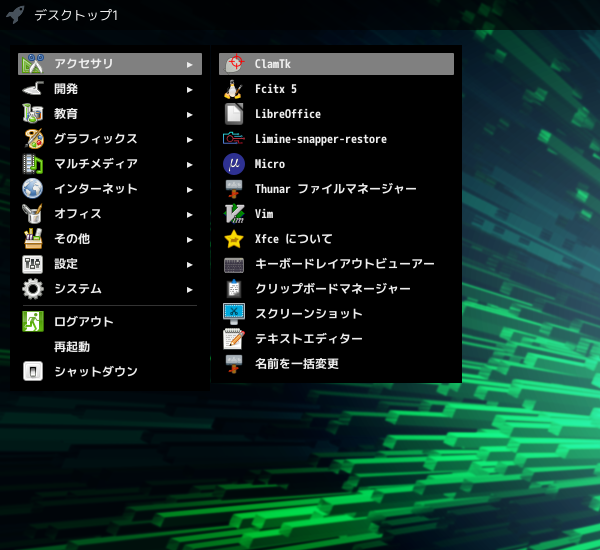Expand グラフィックス submenu arrow

tap(189, 140)
